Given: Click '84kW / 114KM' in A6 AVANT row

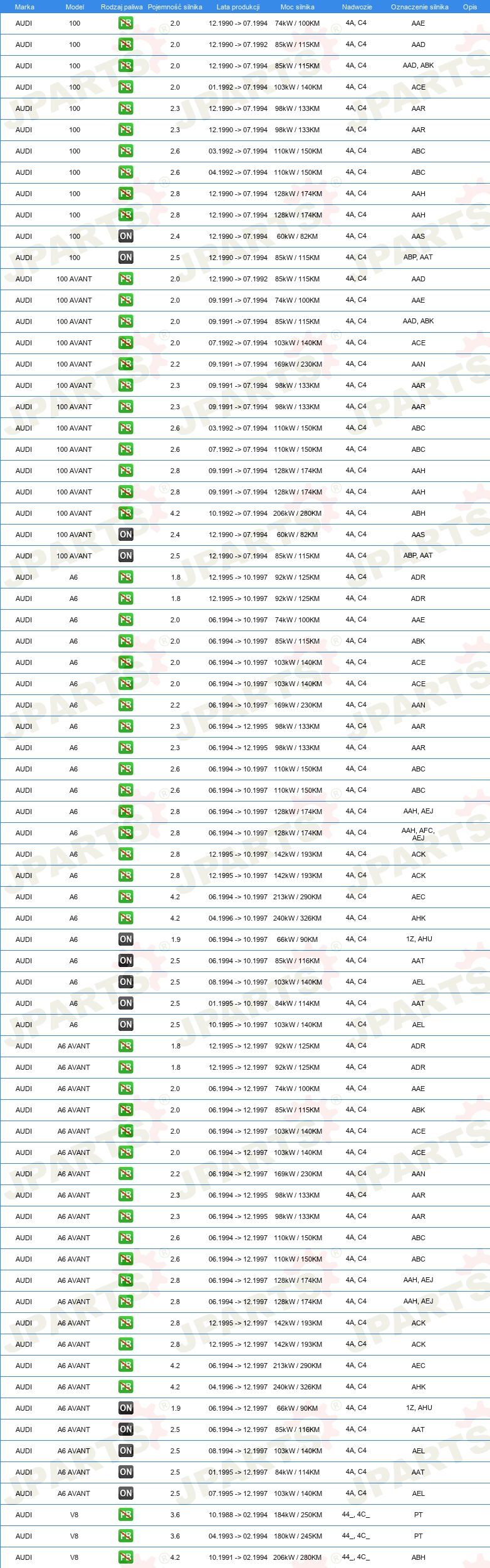Looking at the screenshot, I should click(298, 1472).
